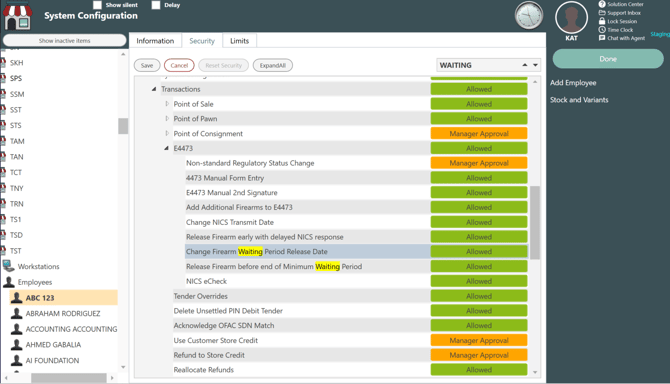Click the left panel horizontal scrollbar thumb
670x384 pixels.
click(x=68, y=378)
